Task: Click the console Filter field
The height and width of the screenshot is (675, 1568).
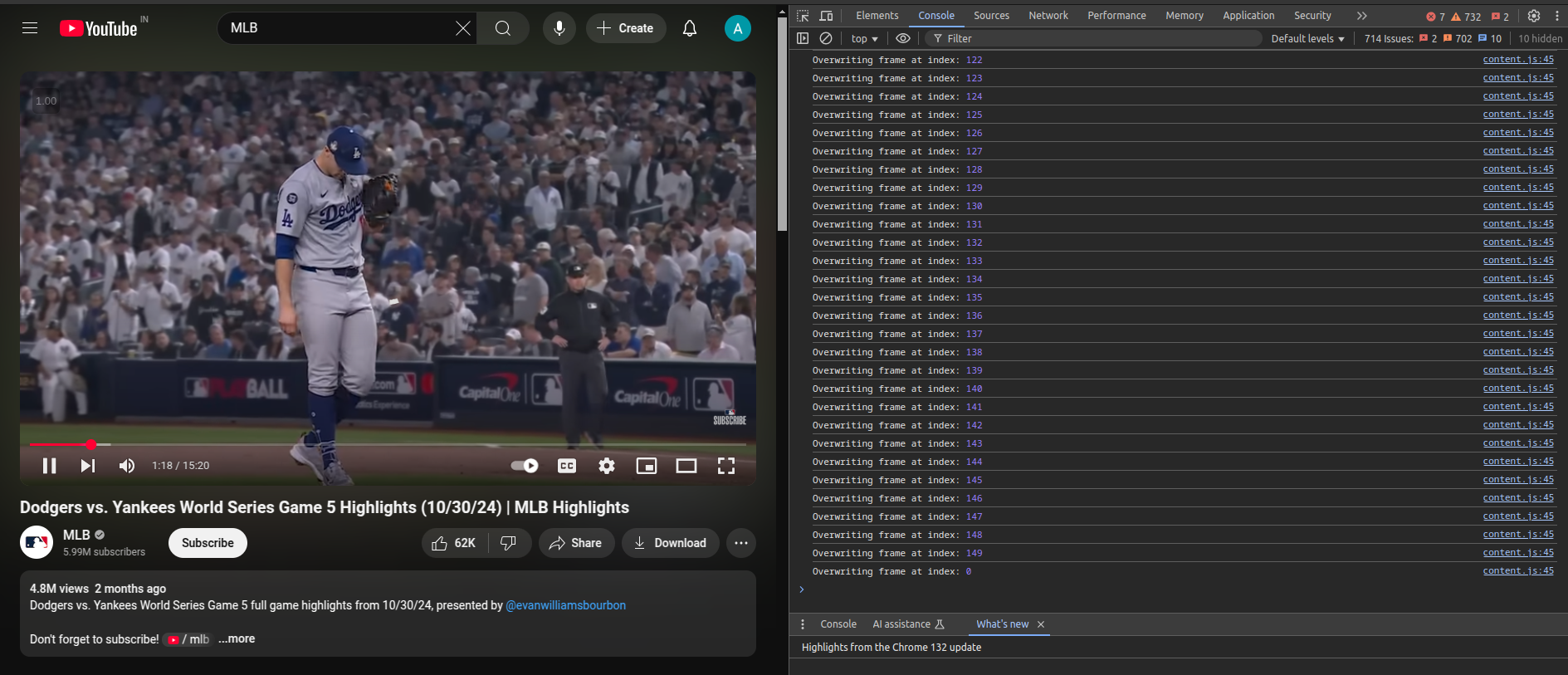Action: click(x=1093, y=38)
